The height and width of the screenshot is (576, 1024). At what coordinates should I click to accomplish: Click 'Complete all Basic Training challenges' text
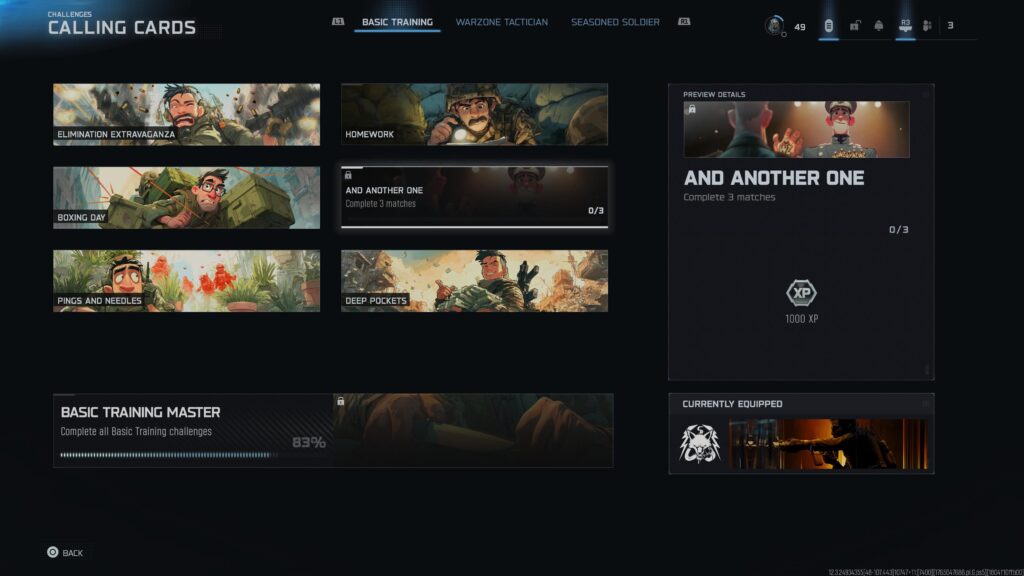136,432
